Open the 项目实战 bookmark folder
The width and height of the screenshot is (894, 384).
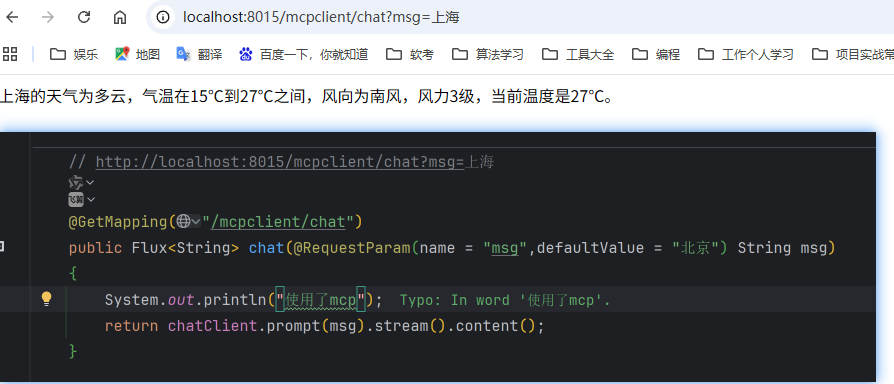[853, 54]
